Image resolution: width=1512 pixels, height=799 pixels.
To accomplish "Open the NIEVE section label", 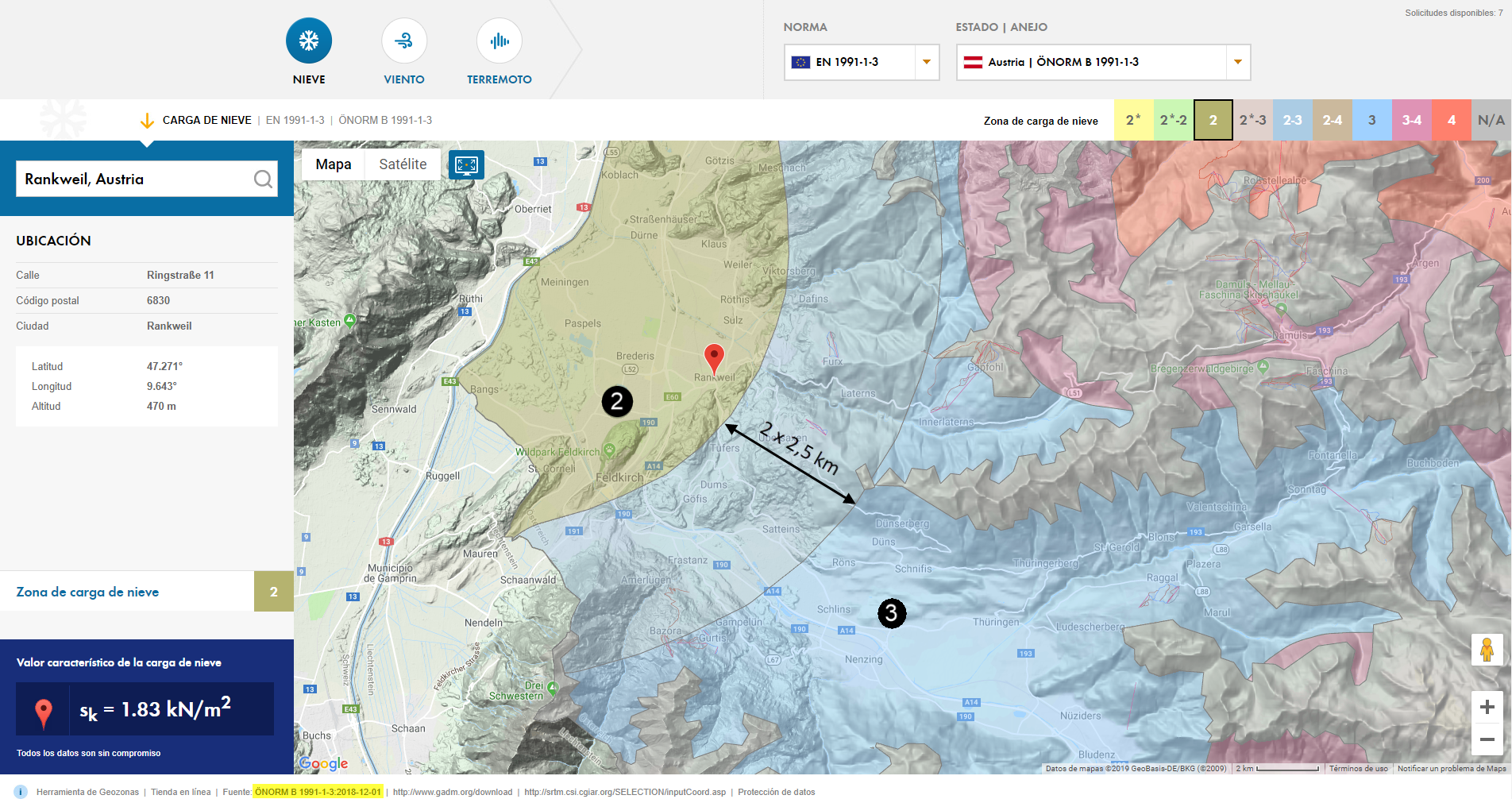I will point(309,79).
